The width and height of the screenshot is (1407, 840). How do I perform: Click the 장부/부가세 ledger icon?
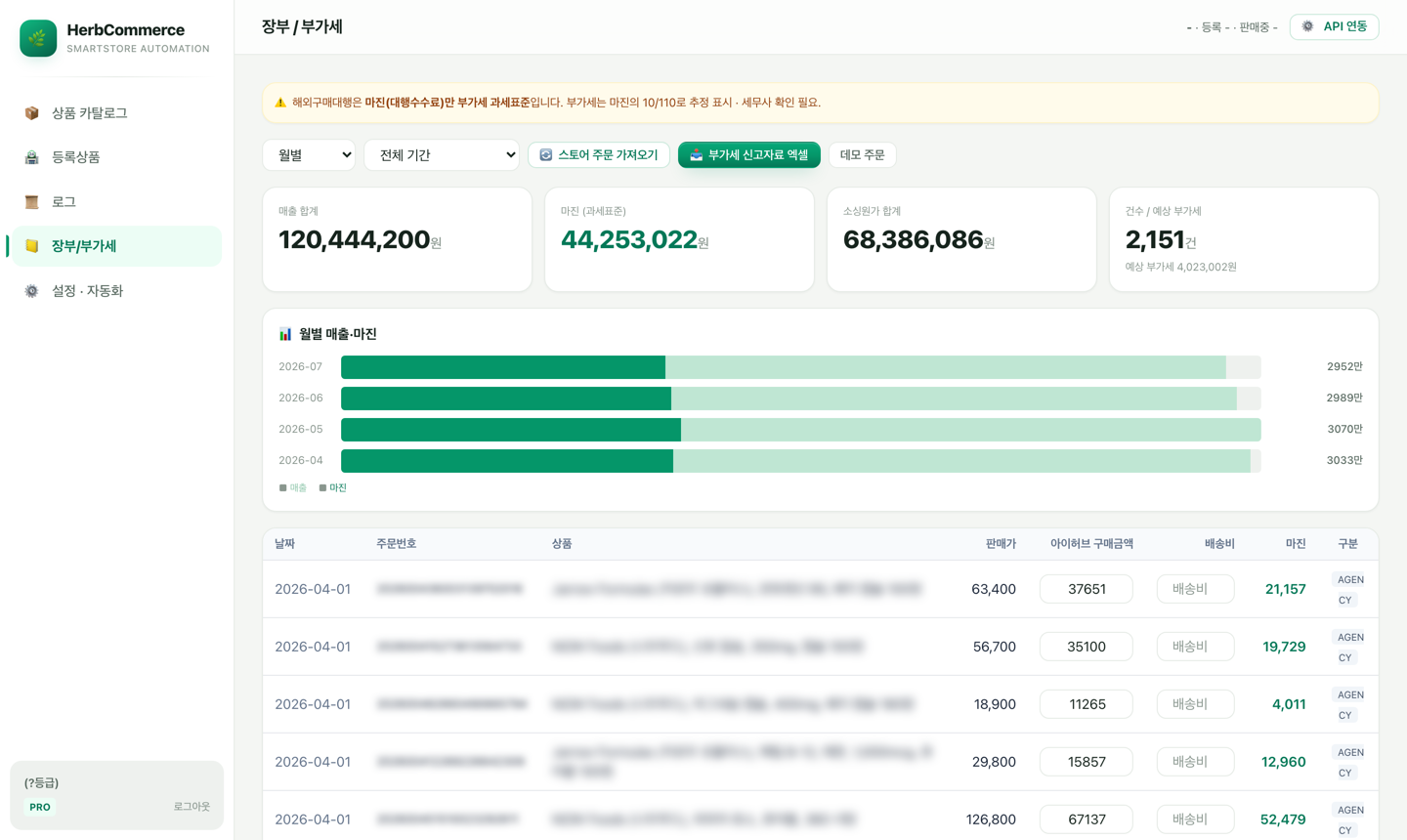32,246
